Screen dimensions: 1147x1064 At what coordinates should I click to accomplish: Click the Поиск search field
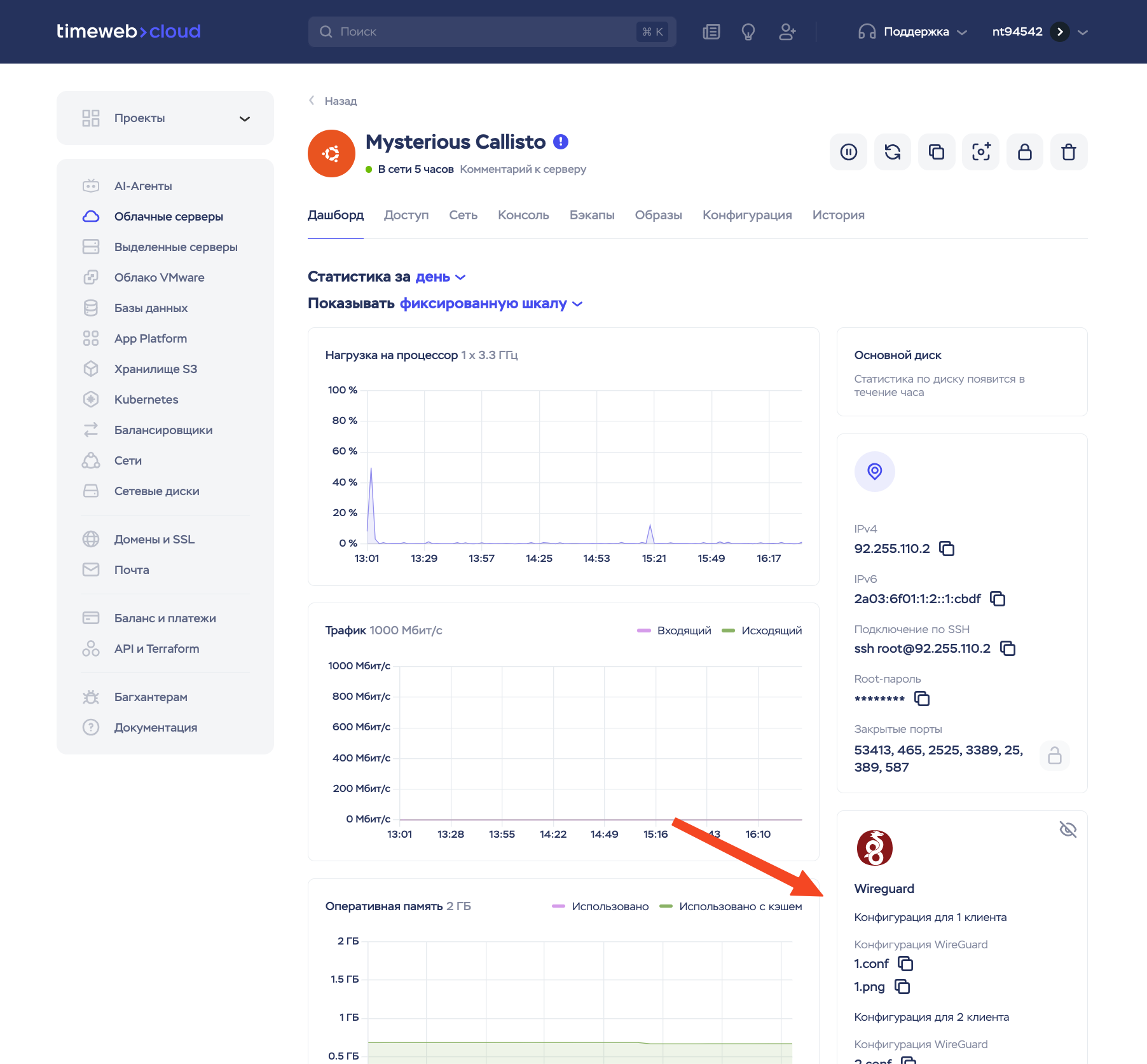483,32
